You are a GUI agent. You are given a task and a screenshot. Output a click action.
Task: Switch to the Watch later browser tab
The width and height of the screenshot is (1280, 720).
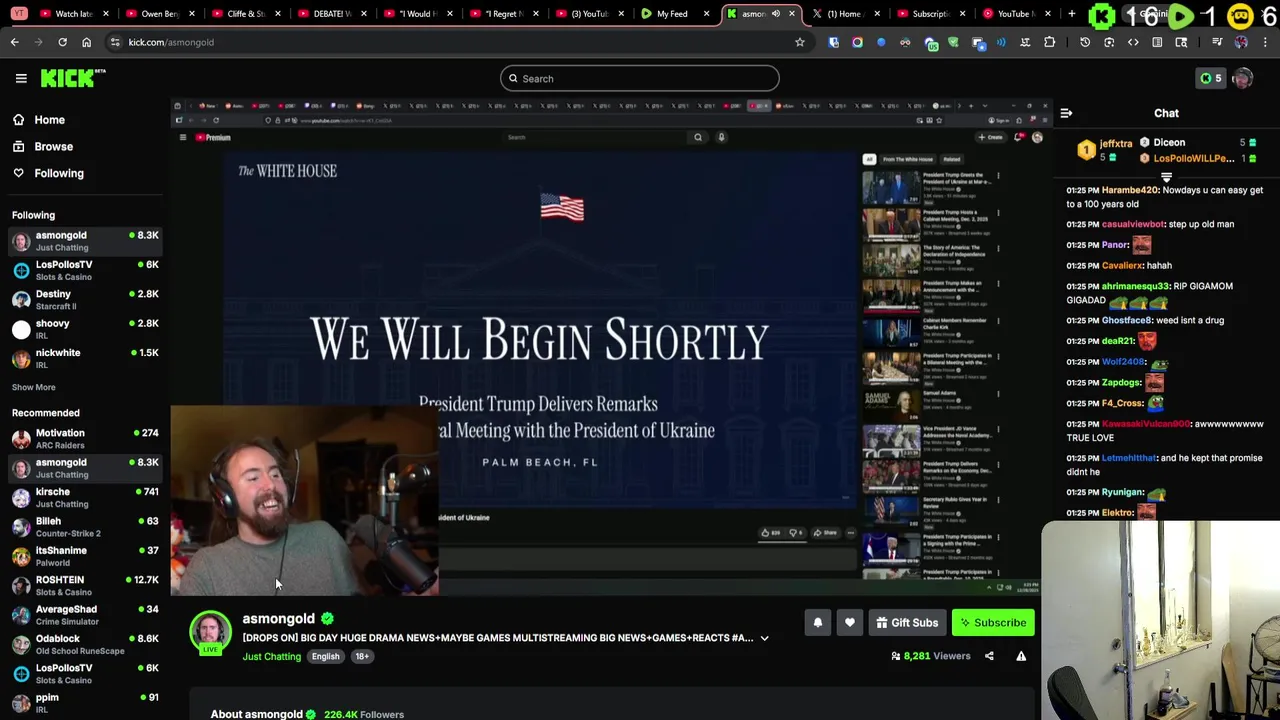[73, 14]
